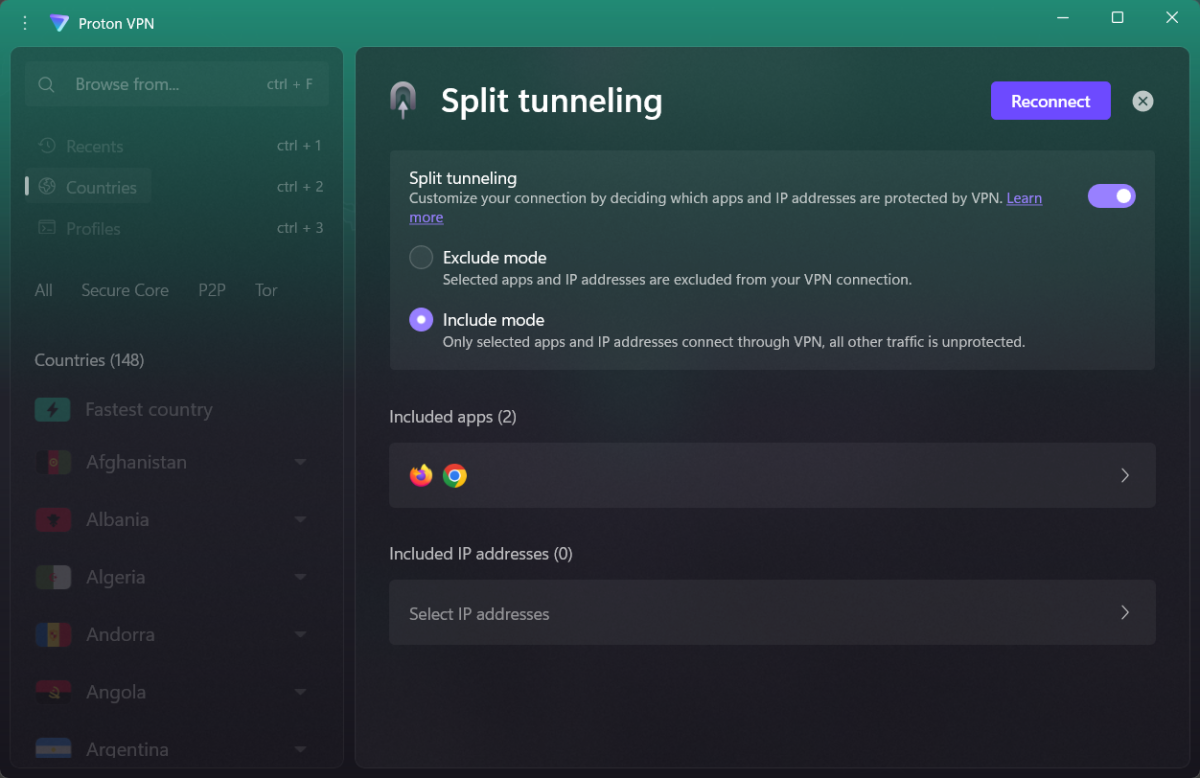Switch to the P2P filter tab
This screenshot has height=778, width=1200.
212,290
